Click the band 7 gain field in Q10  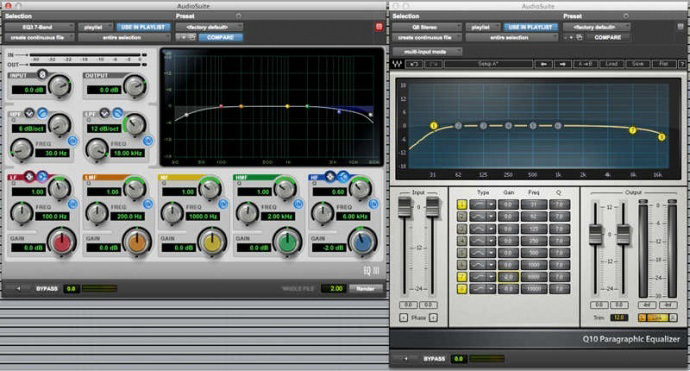click(508, 277)
